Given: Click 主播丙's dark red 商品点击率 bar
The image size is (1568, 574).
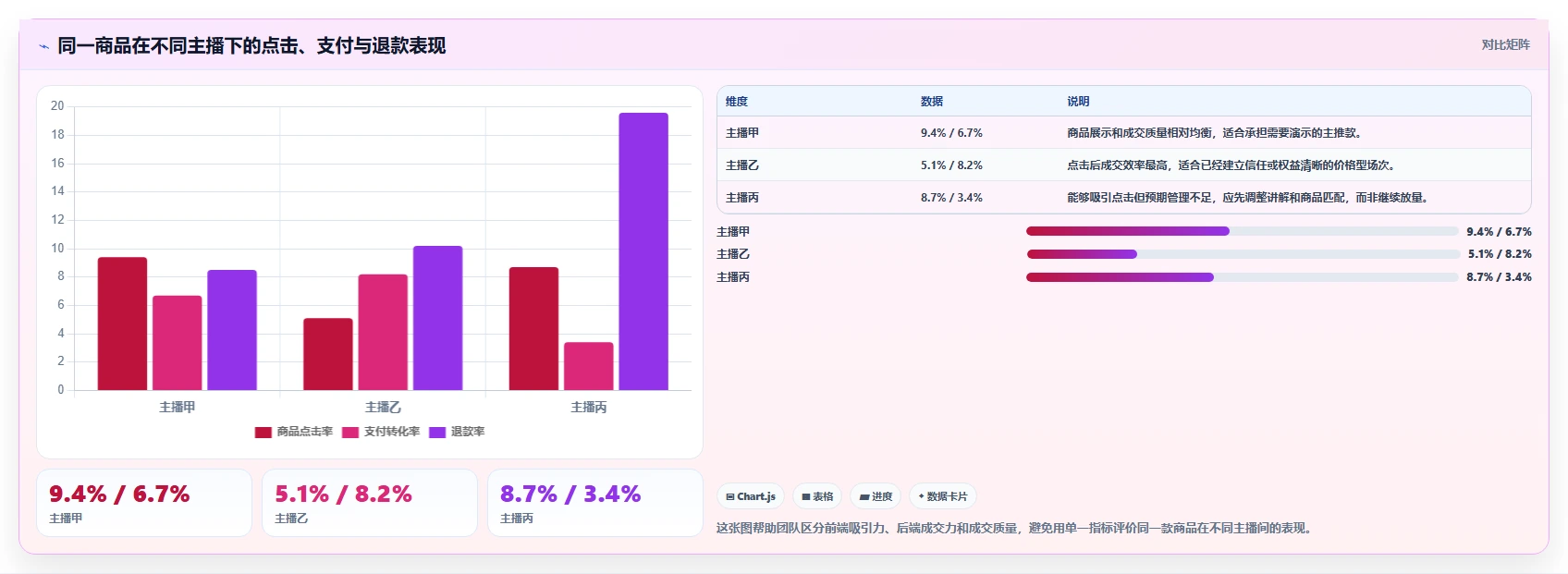Looking at the screenshot, I should tap(533, 328).
